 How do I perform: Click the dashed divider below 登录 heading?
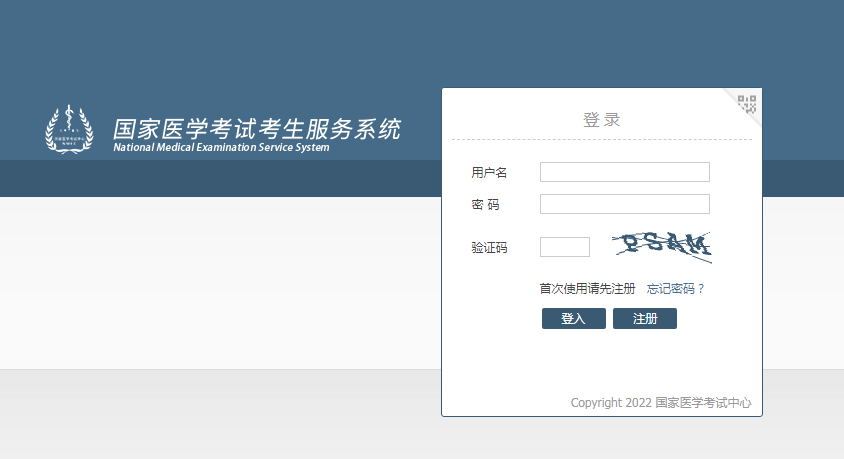[601, 139]
